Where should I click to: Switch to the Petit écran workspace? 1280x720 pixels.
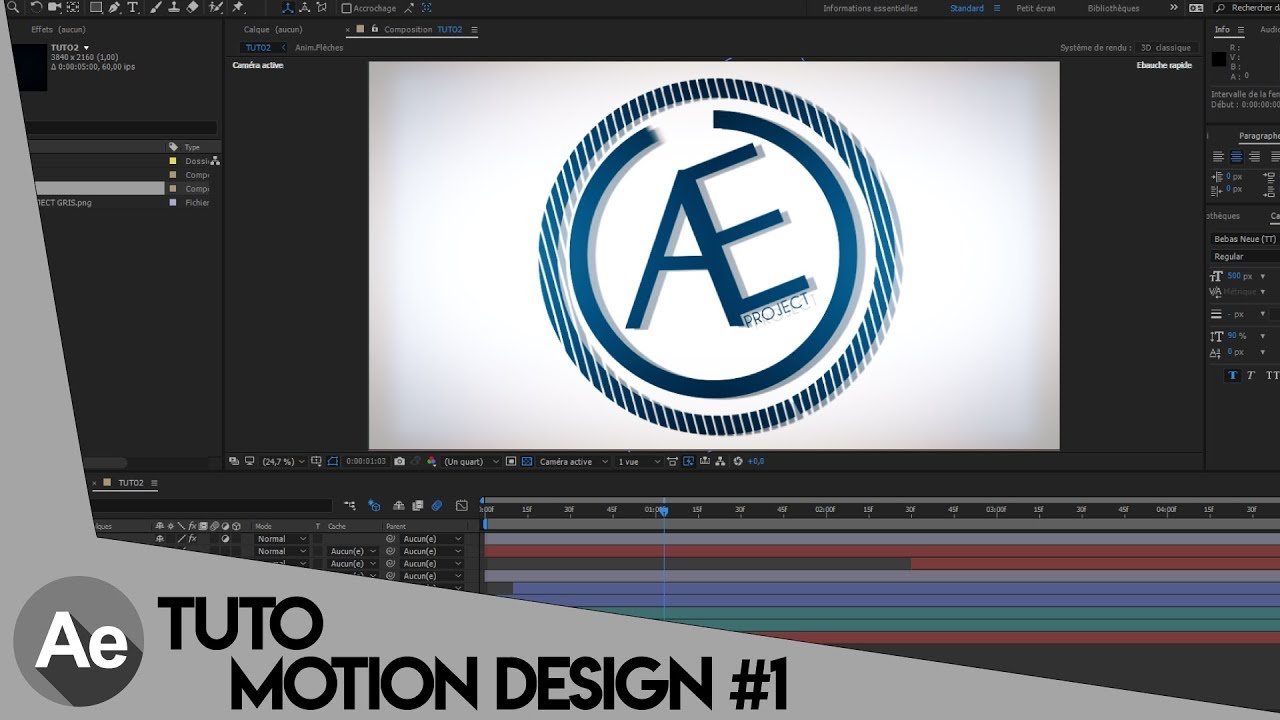[x=1036, y=8]
